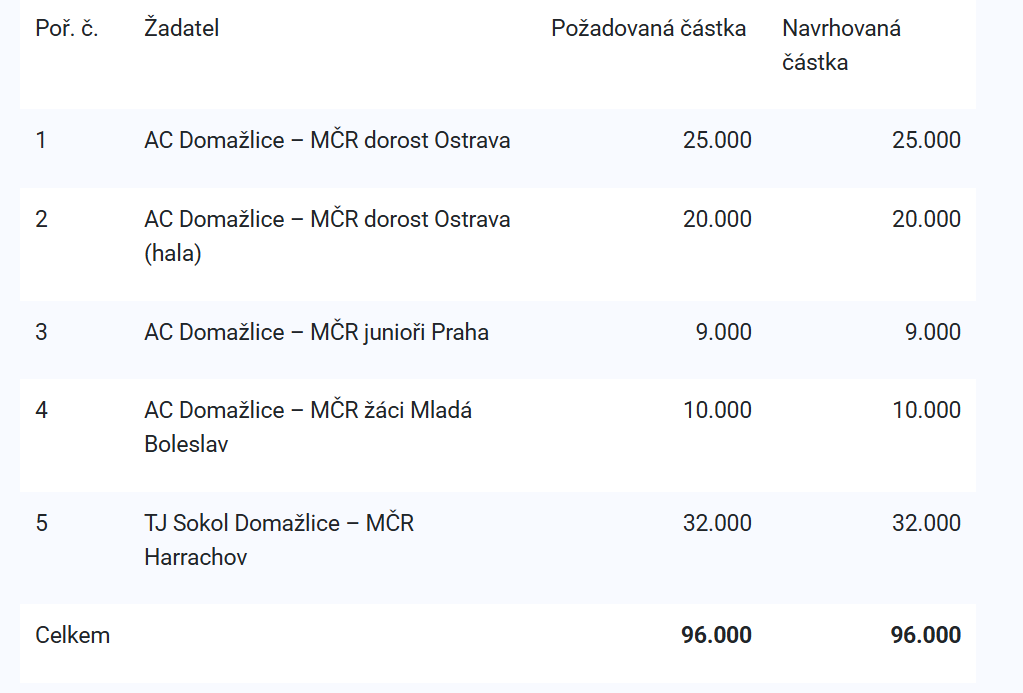Click proposed amount 20.000 in row 2
1023x693 pixels.
(x=926, y=219)
